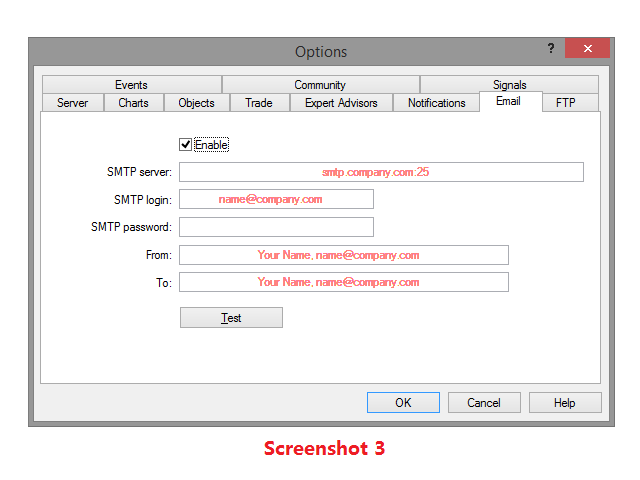Viewport: 640px width, 480px height.
Task: Focus the SMTP login field
Action: 276,199
